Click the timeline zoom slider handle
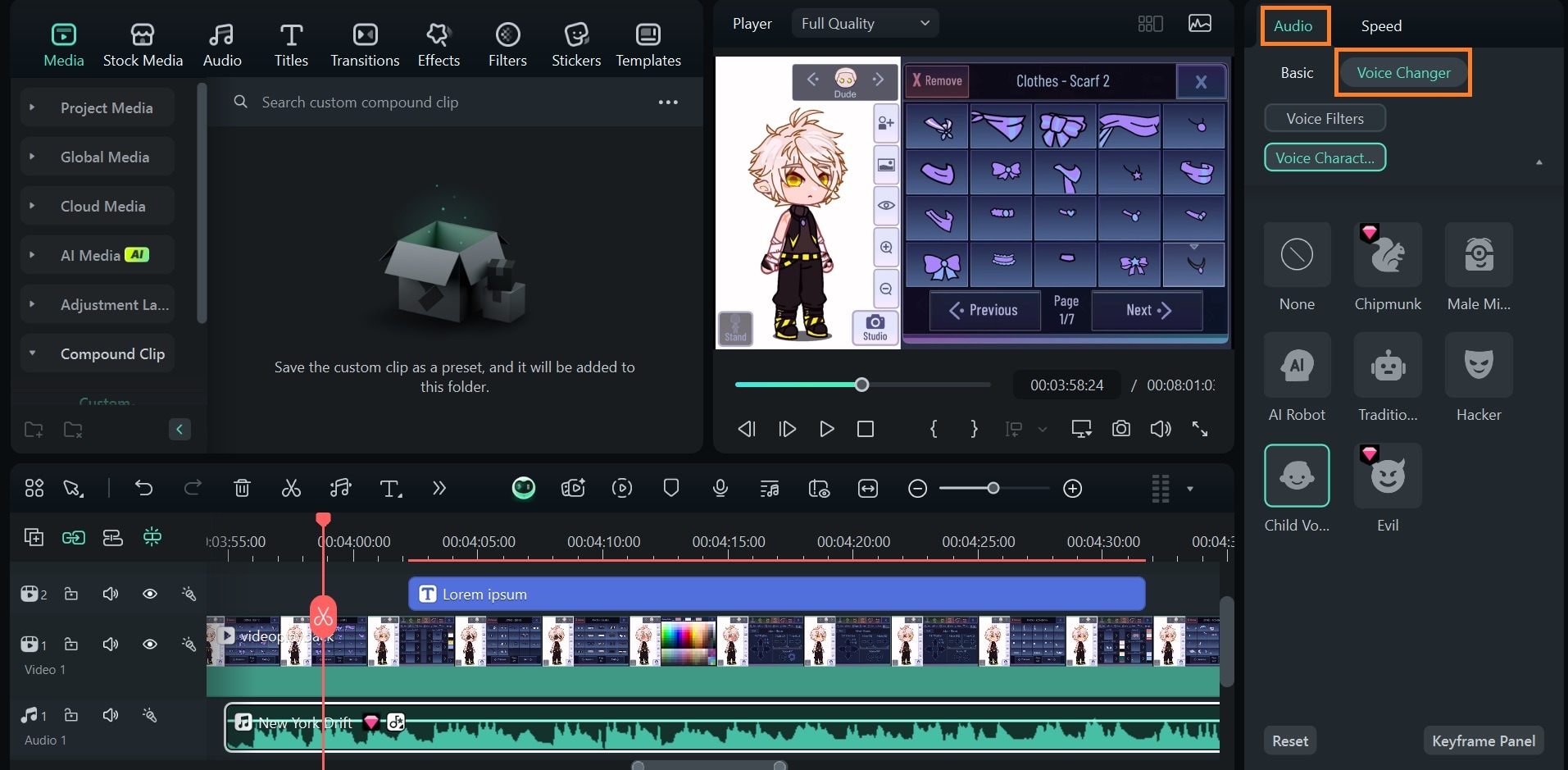The width and height of the screenshot is (1568, 770). coord(993,489)
